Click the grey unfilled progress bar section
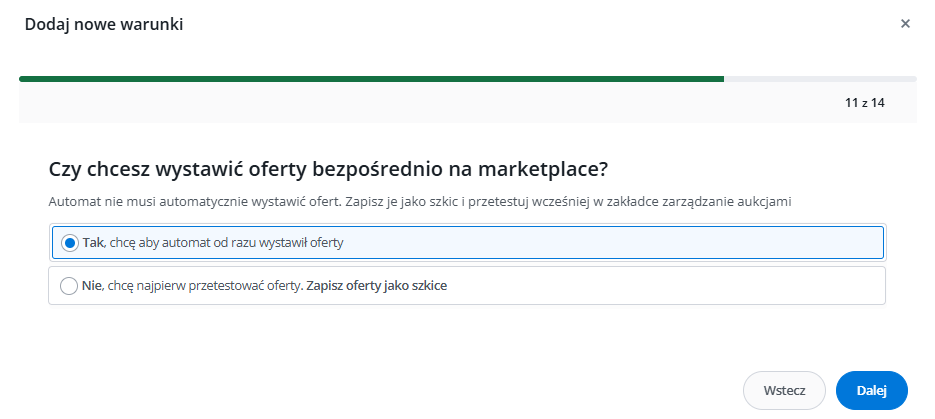 pos(820,78)
